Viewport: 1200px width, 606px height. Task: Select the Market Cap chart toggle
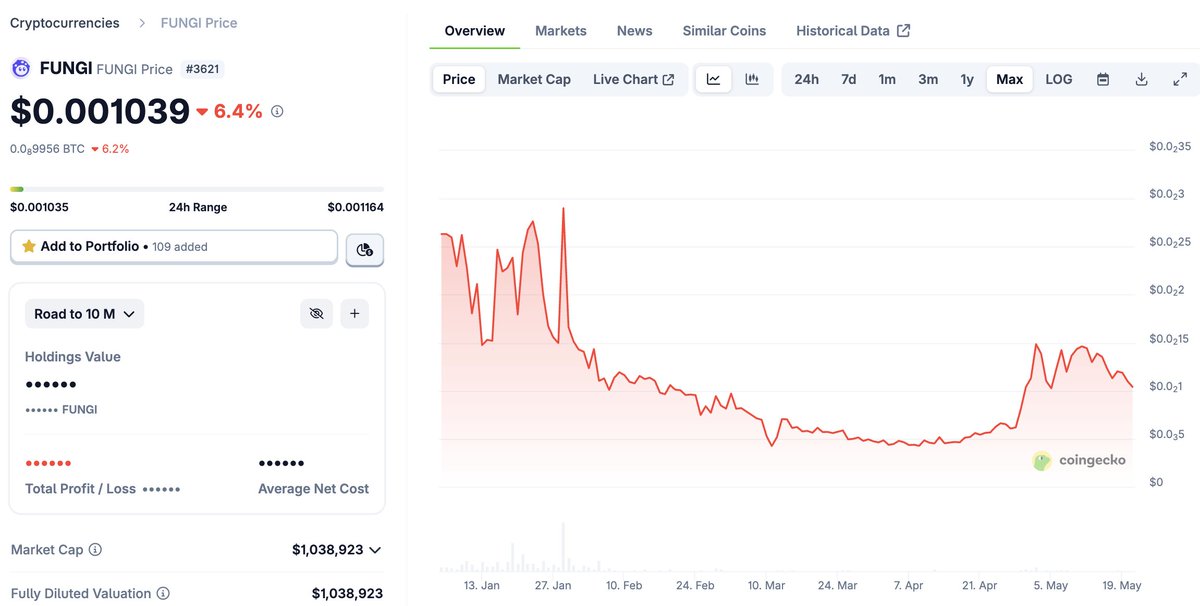tap(534, 79)
